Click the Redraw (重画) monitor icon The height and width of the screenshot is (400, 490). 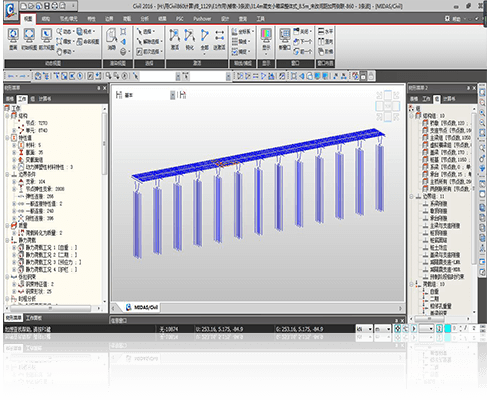(x=13, y=35)
